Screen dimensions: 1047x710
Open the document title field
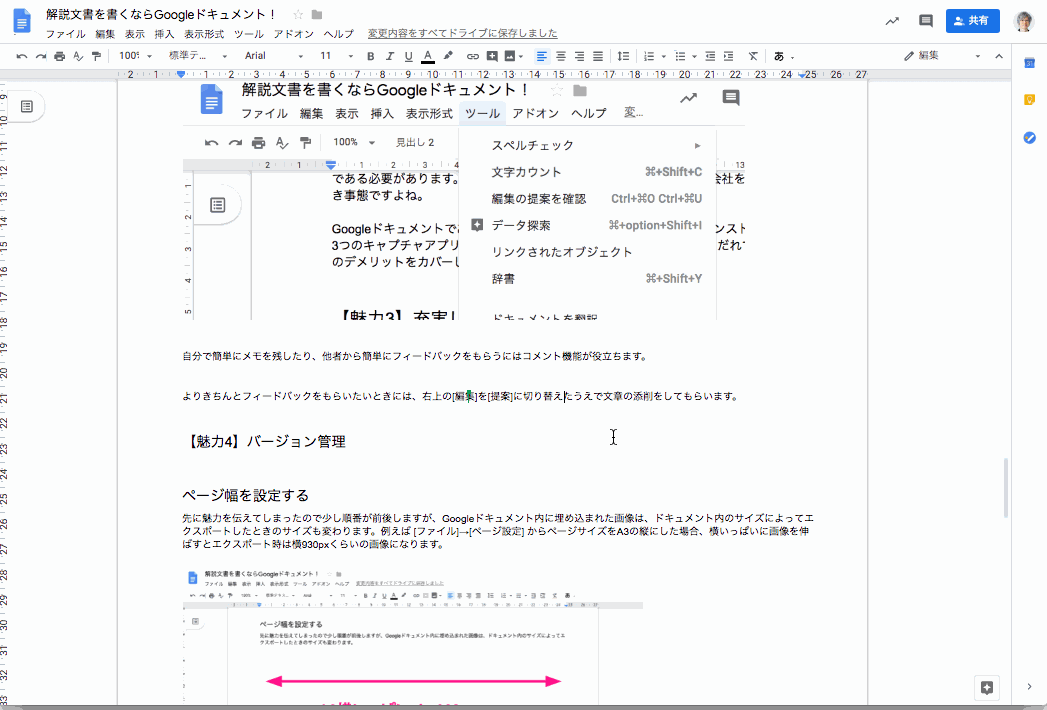(161, 14)
